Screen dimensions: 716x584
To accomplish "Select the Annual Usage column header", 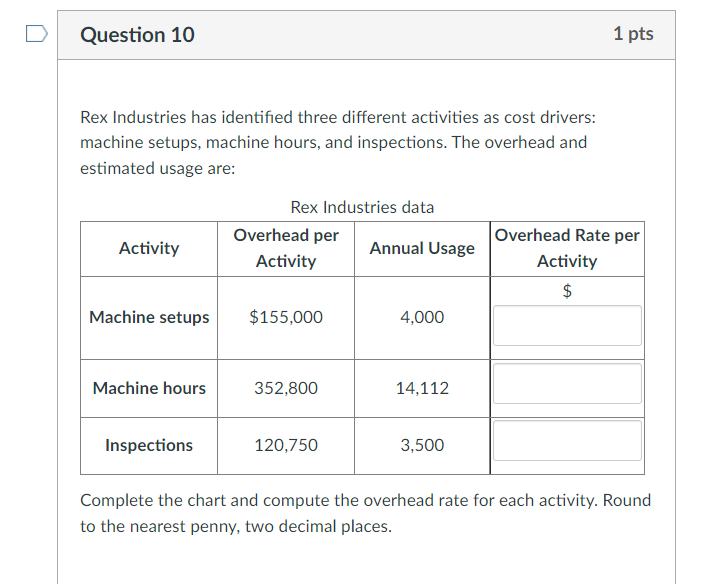I will 422,248.
